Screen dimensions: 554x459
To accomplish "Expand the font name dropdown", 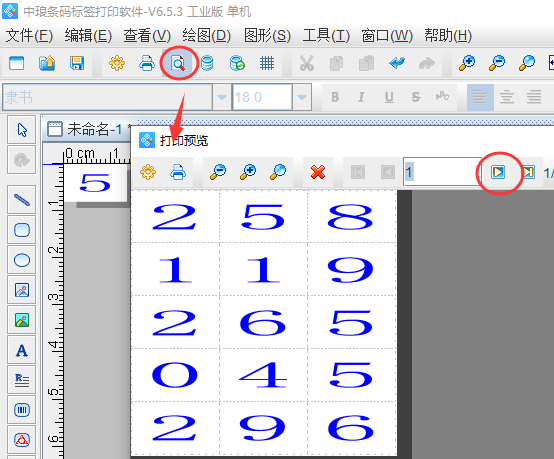I will pos(222,97).
